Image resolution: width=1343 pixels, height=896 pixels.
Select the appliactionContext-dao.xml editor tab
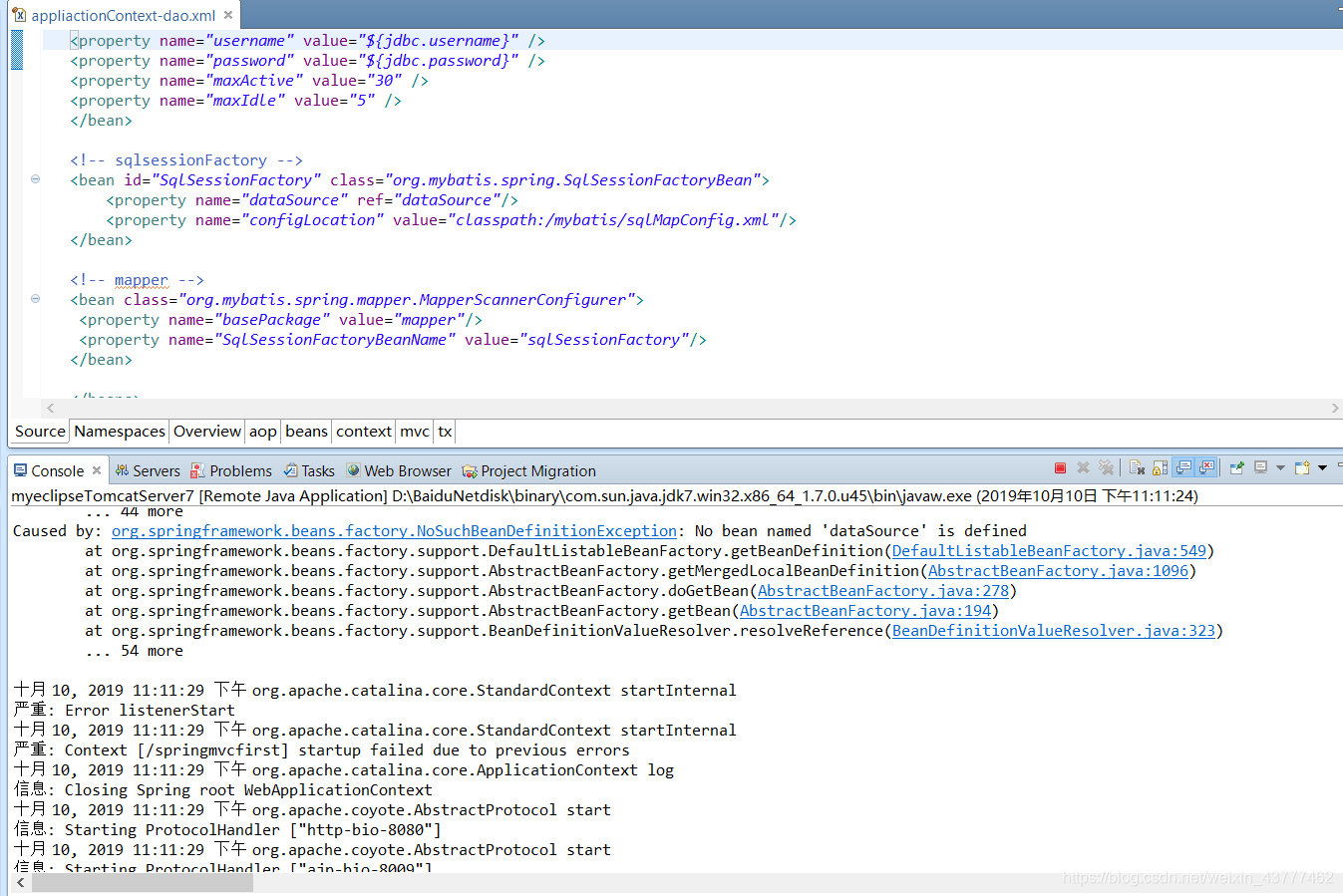click(x=124, y=15)
